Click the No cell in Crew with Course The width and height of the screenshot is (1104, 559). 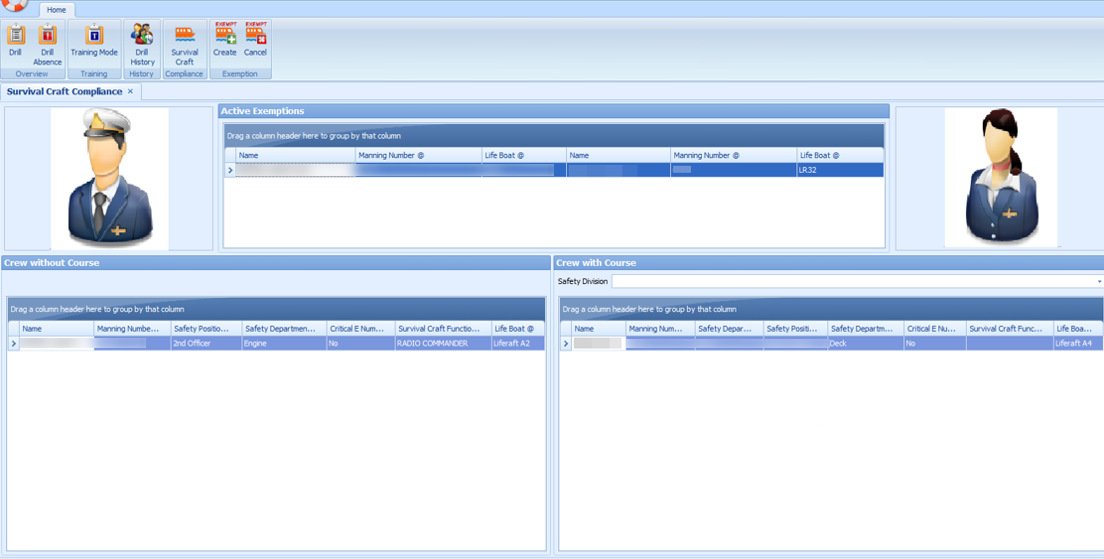[x=935, y=344]
